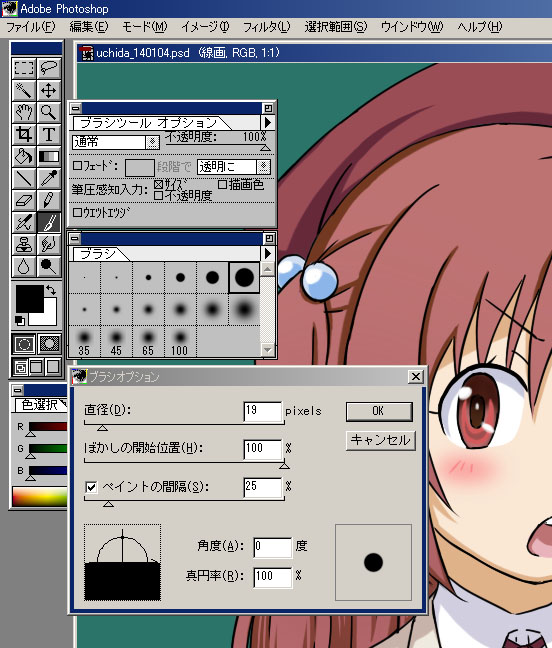Select the Eyedropper tool
This screenshot has width=552, height=648.
click(49, 178)
